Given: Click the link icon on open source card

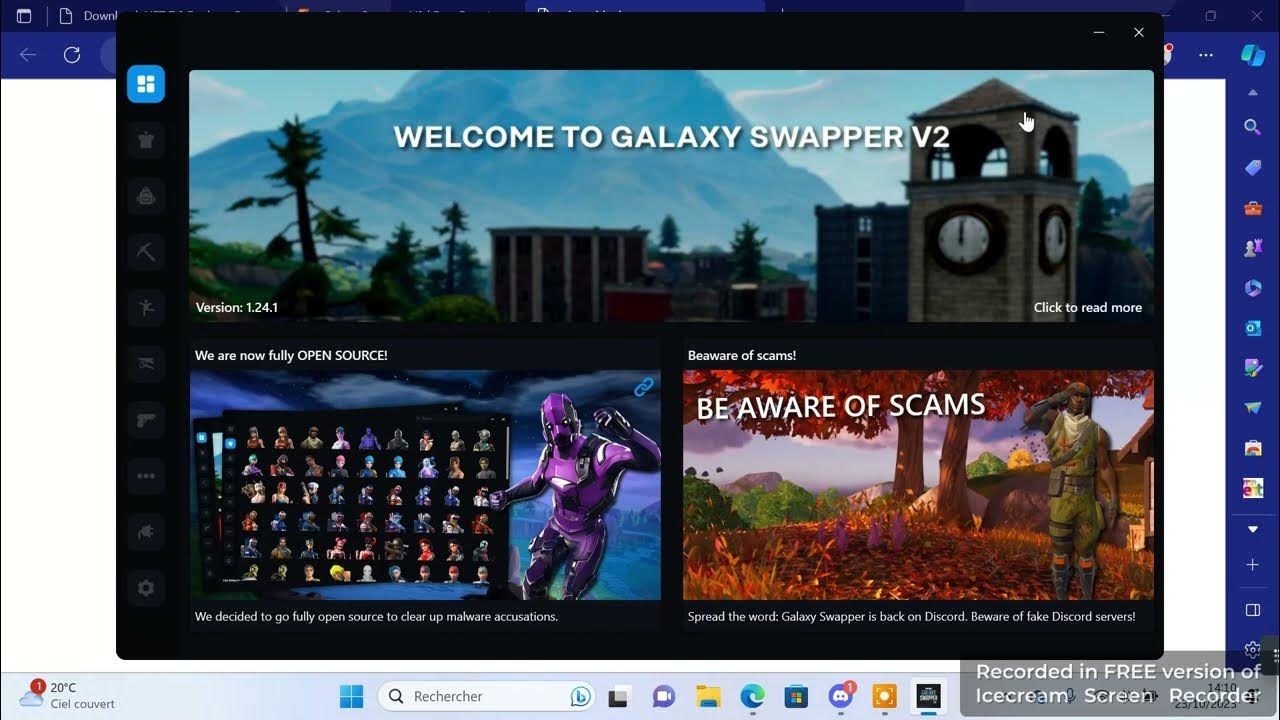Looking at the screenshot, I should pos(643,387).
